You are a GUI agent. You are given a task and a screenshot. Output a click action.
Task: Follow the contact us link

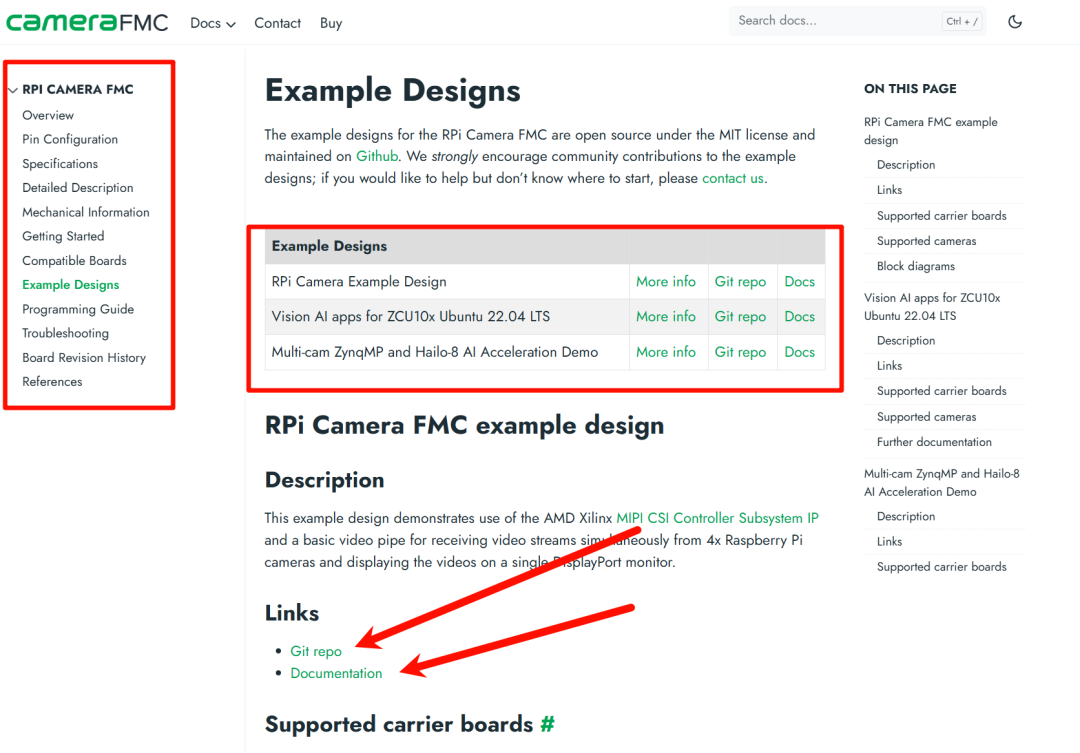point(733,178)
